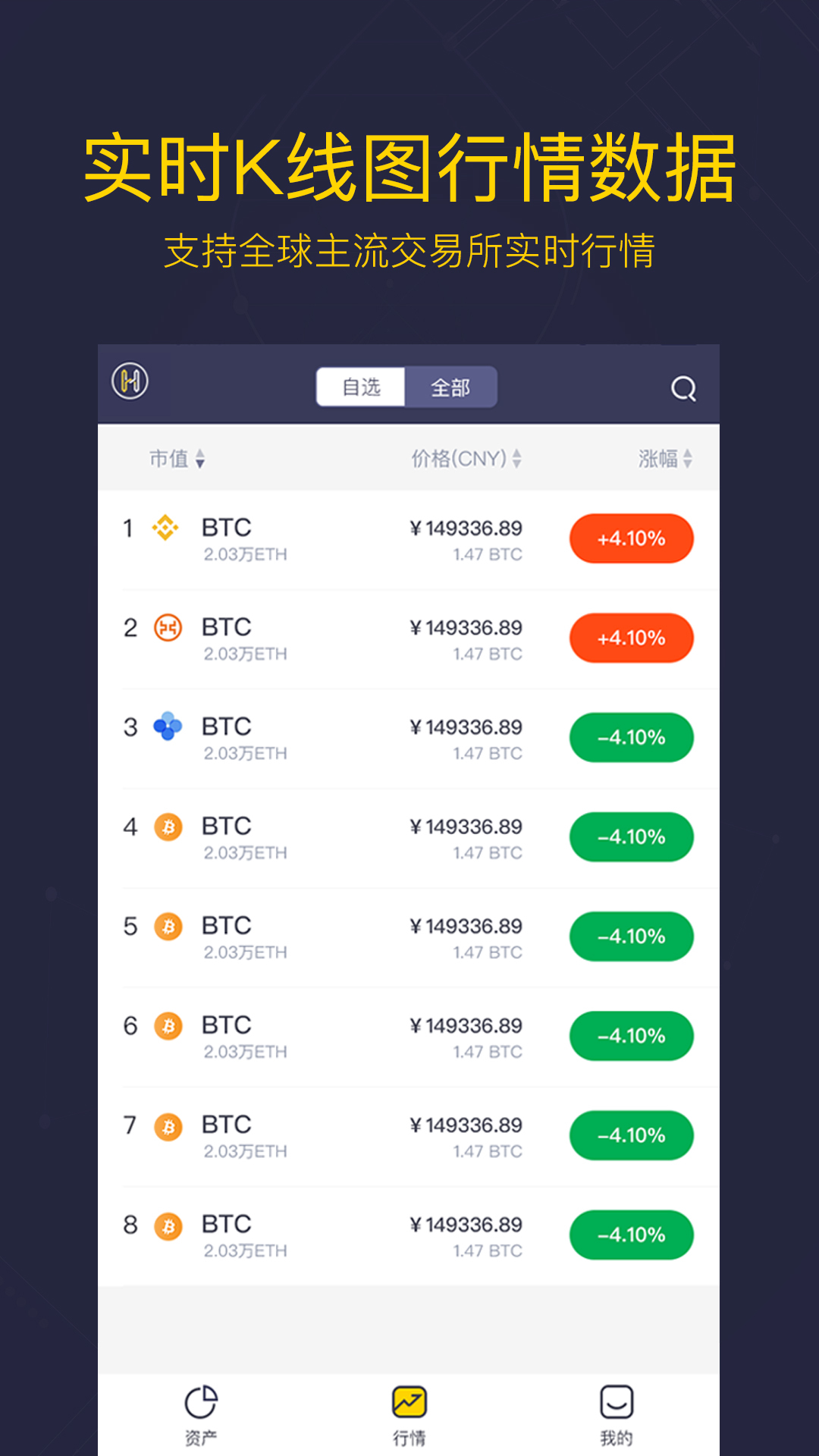Screen dimensions: 819x1456
Task: Click the blue OKEx icon in row 3
Action: (x=168, y=726)
